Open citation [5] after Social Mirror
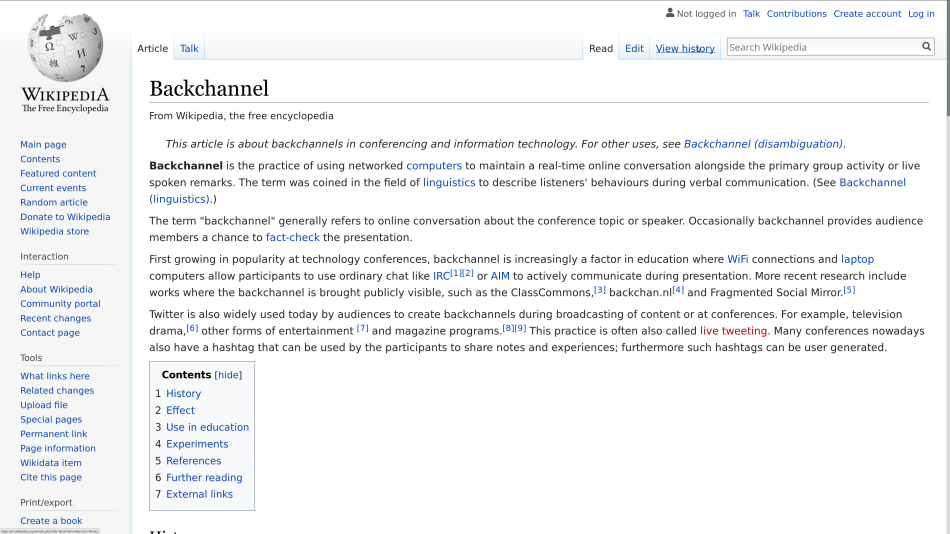This screenshot has width=950, height=534. [849, 290]
